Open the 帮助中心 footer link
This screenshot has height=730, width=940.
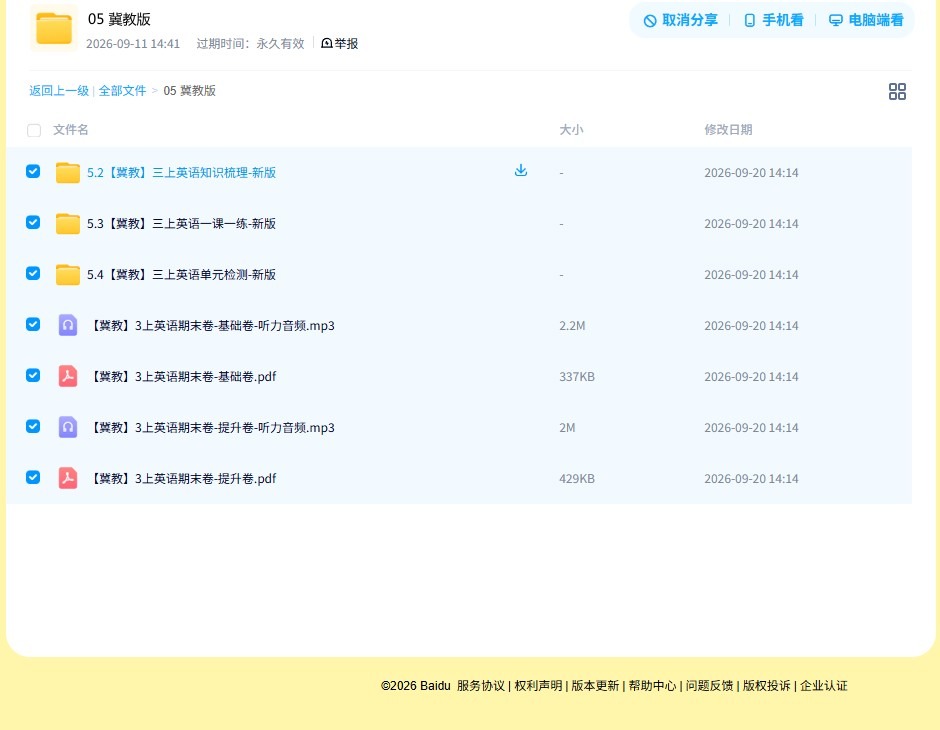tap(652, 686)
